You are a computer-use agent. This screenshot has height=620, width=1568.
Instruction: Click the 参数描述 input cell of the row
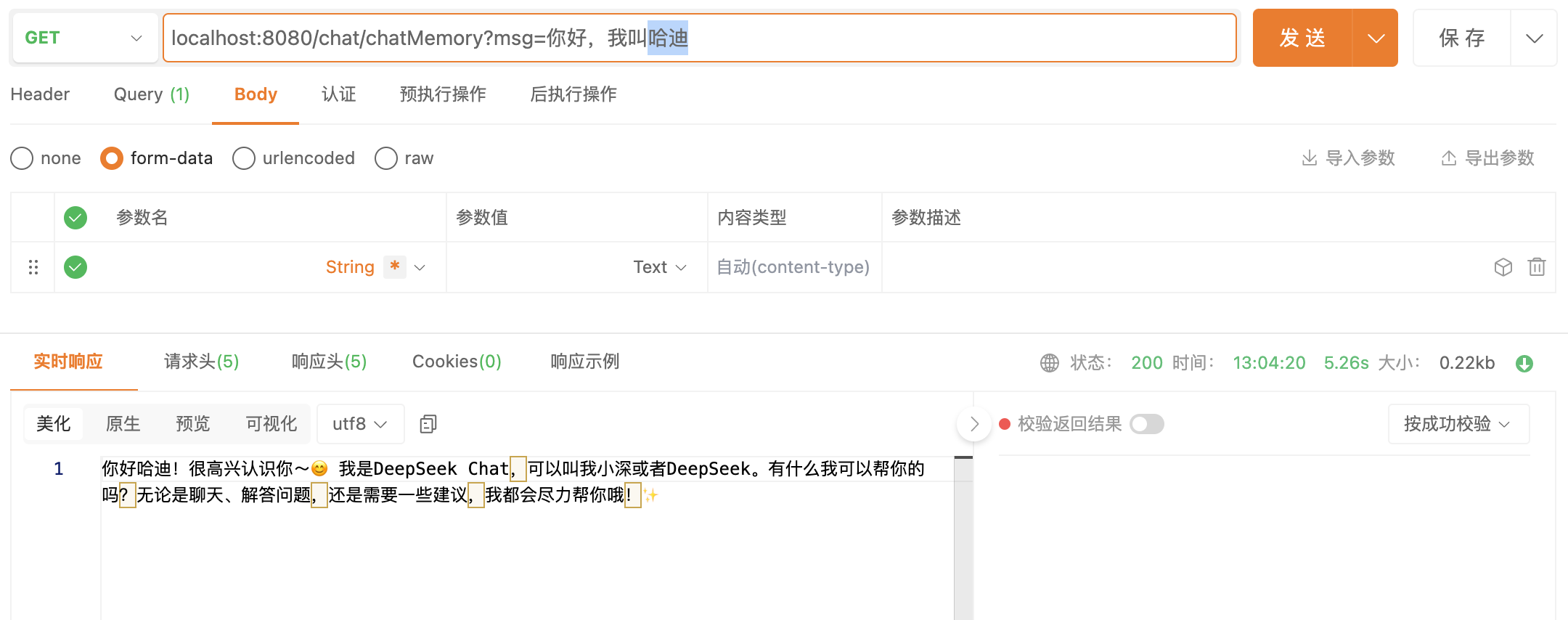pyautogui.click(x=1183, y=267)
